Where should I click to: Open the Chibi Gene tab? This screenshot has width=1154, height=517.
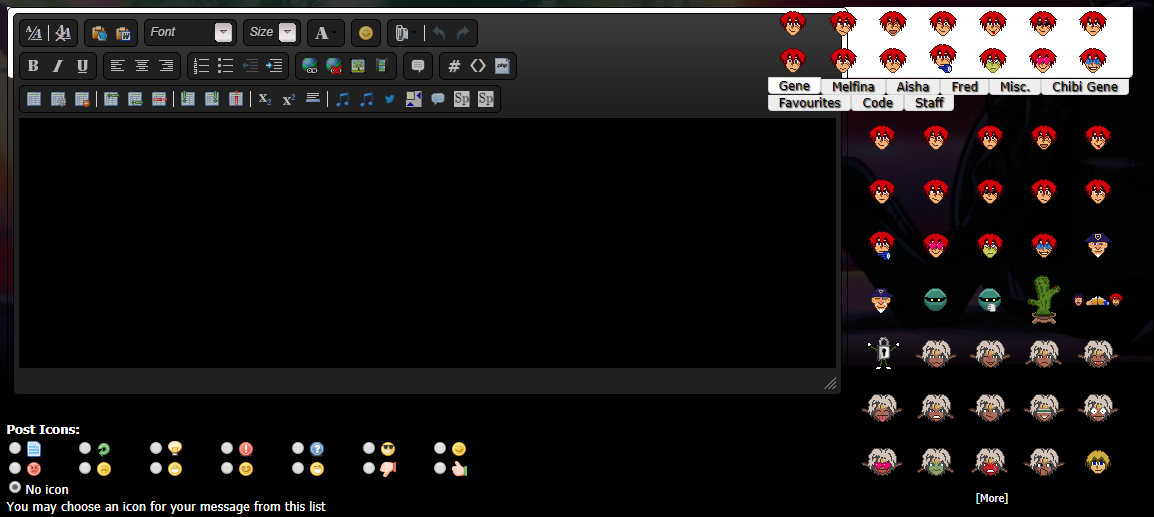point(1085,87)
